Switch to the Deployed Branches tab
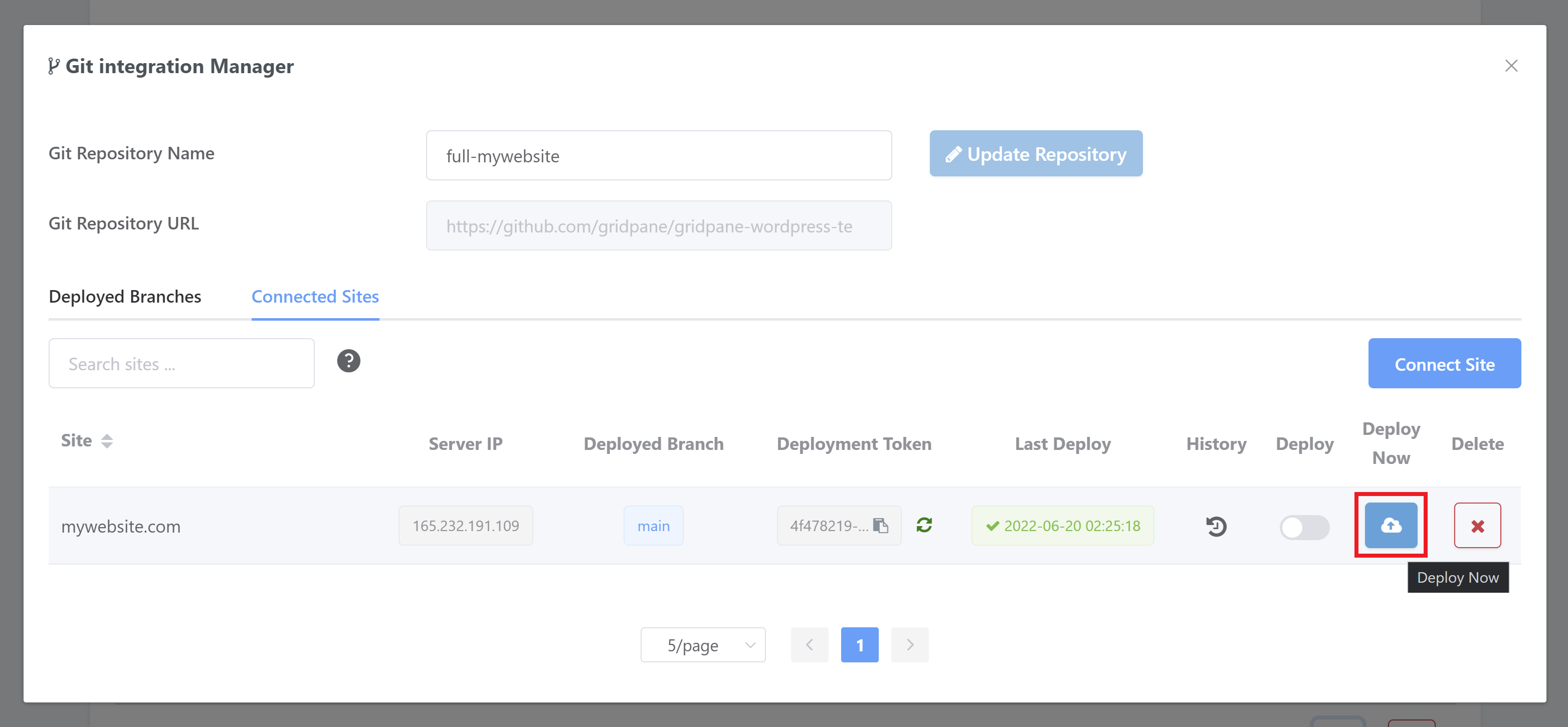The height and width of the screenshot is (727, 1568). click(x=125, y=297)
